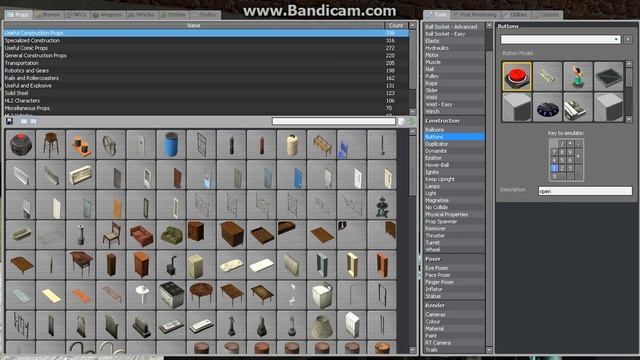
Task: Click the down arrow of categories list
Action: coord(413,111)
